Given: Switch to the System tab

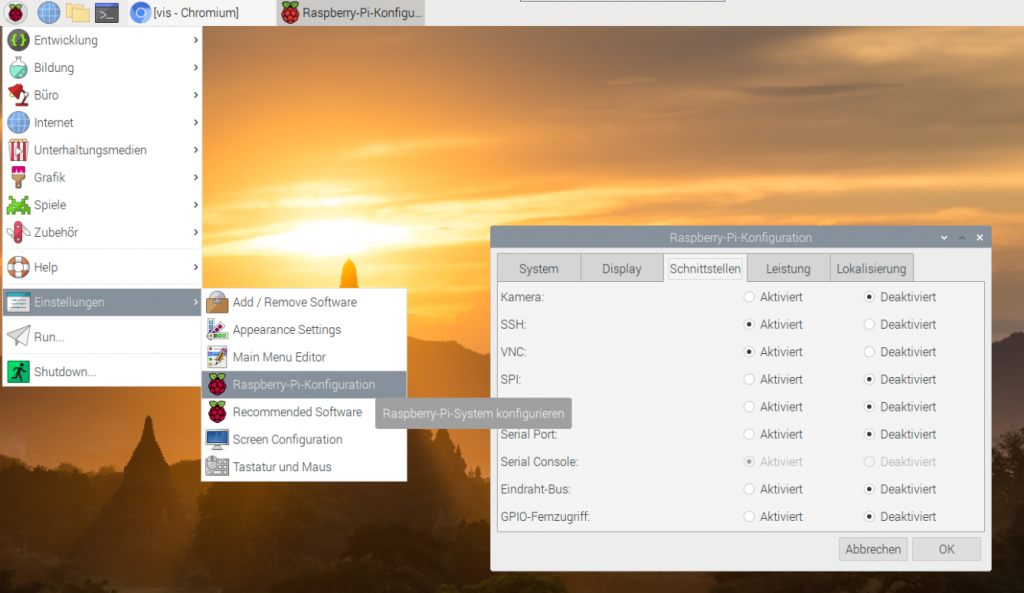Looking at the screenshot, I should [538, 268].
